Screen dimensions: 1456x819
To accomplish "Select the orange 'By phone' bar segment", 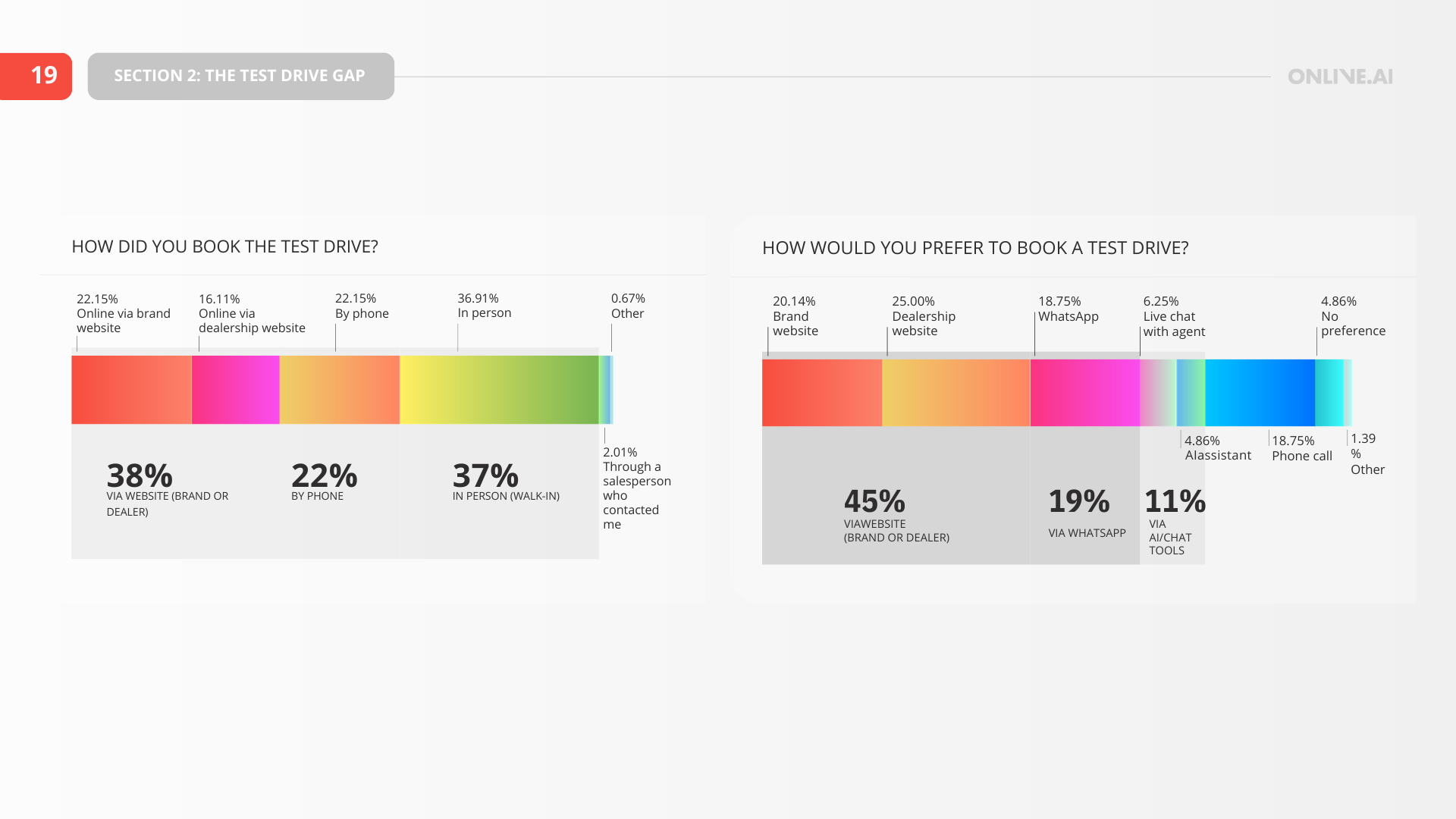I will point(339,390).
